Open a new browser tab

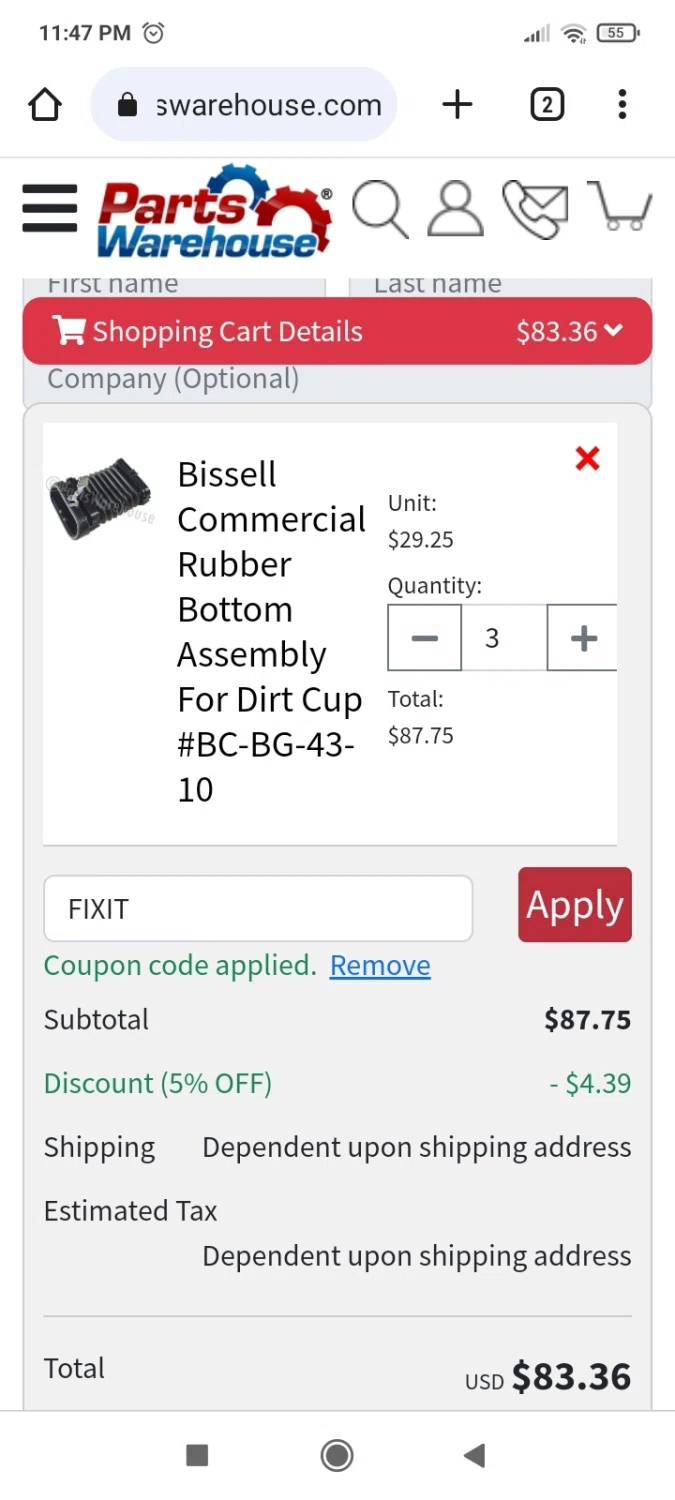[x=457, y=105]
